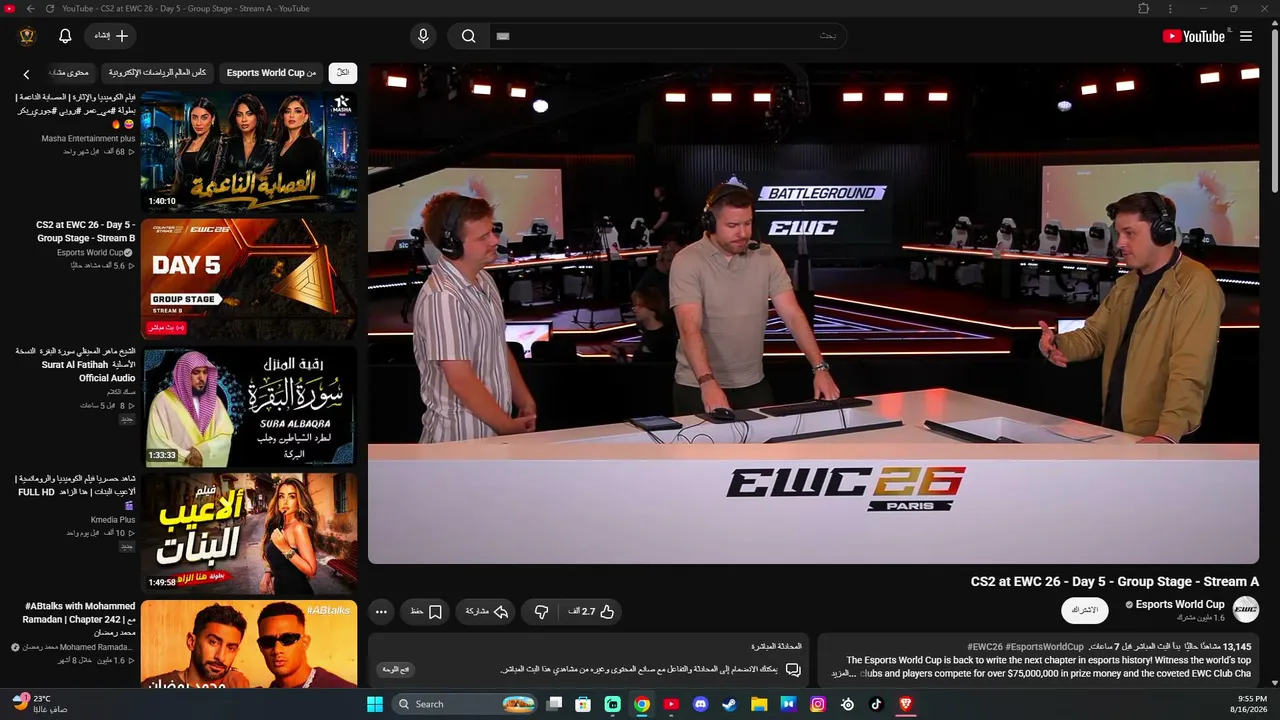1280x720 pixels.
Task: Click the magnifying glass search button
Action: click(x=468, y=36)
